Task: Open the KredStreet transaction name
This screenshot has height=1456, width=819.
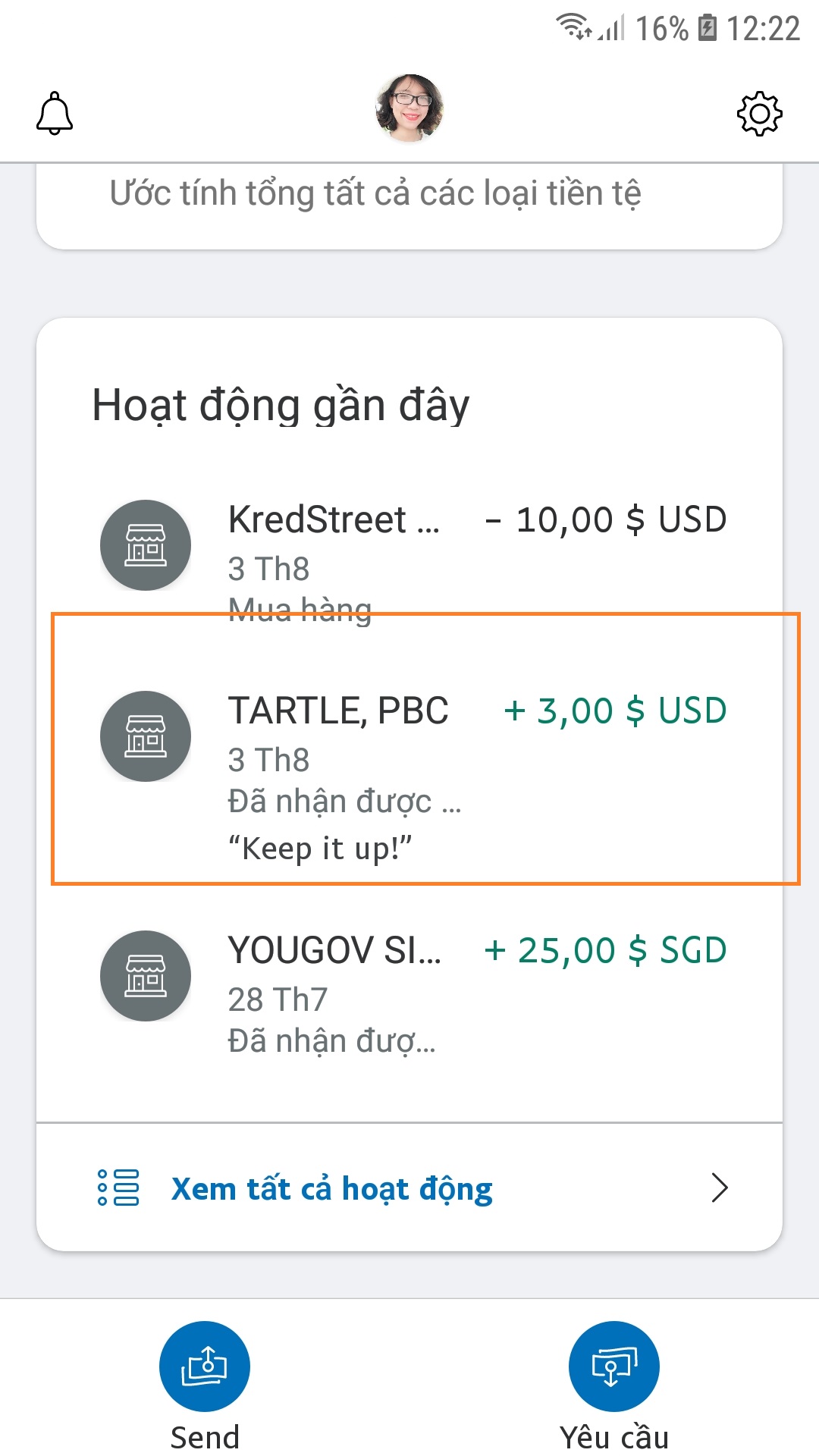Action: (x=334, y=520)
